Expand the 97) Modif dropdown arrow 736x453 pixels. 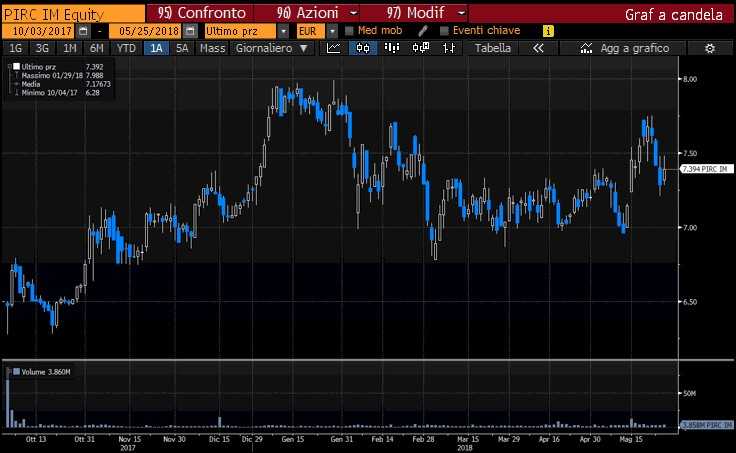(462, 13)
